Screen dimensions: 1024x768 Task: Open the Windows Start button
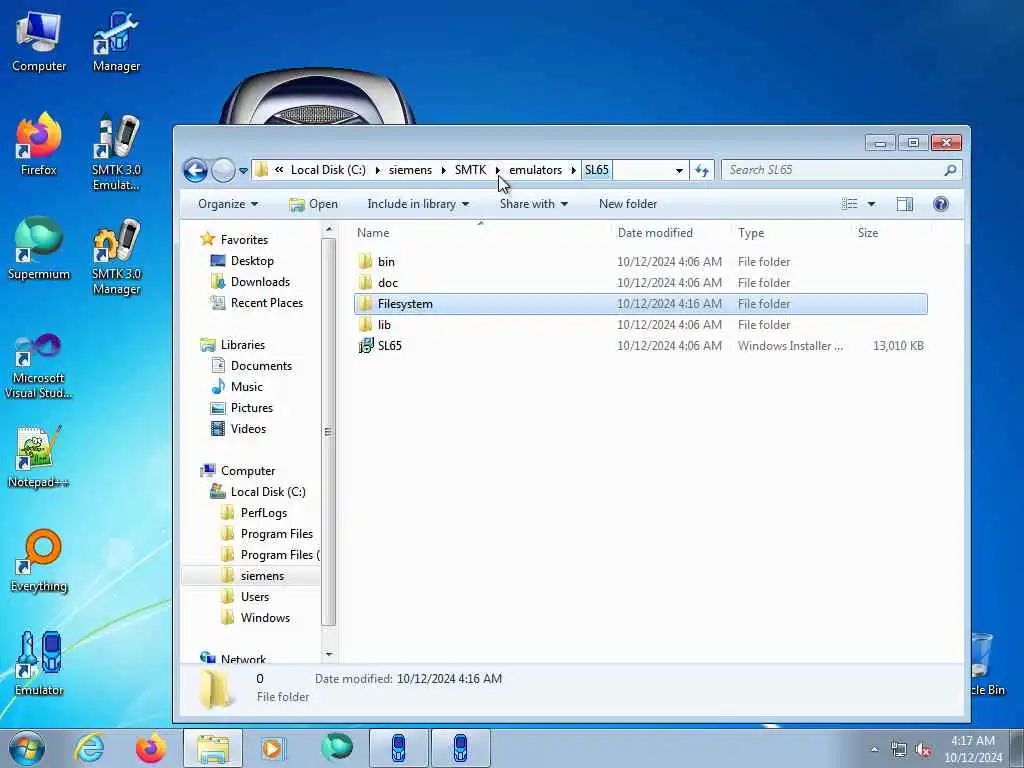[27, 748]
